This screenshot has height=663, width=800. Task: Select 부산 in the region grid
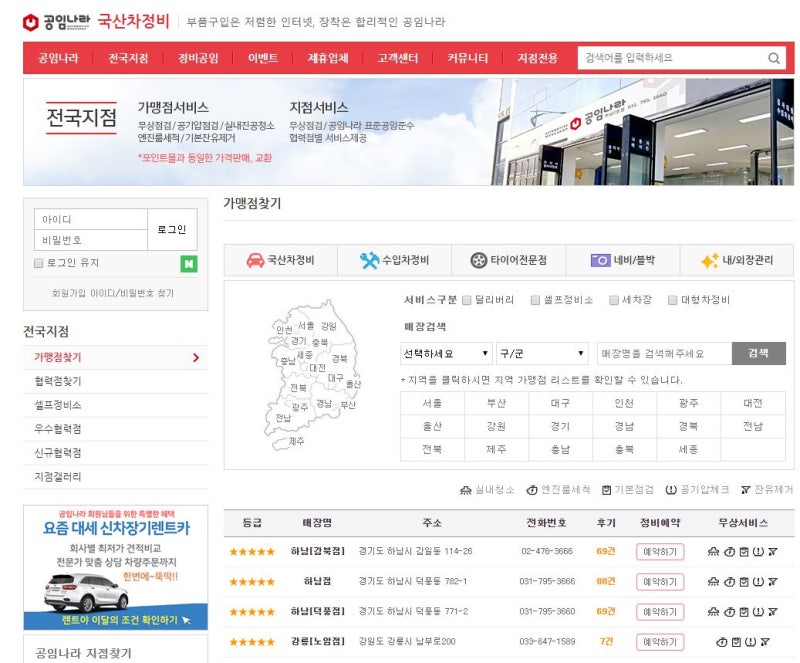click(496, 404)
